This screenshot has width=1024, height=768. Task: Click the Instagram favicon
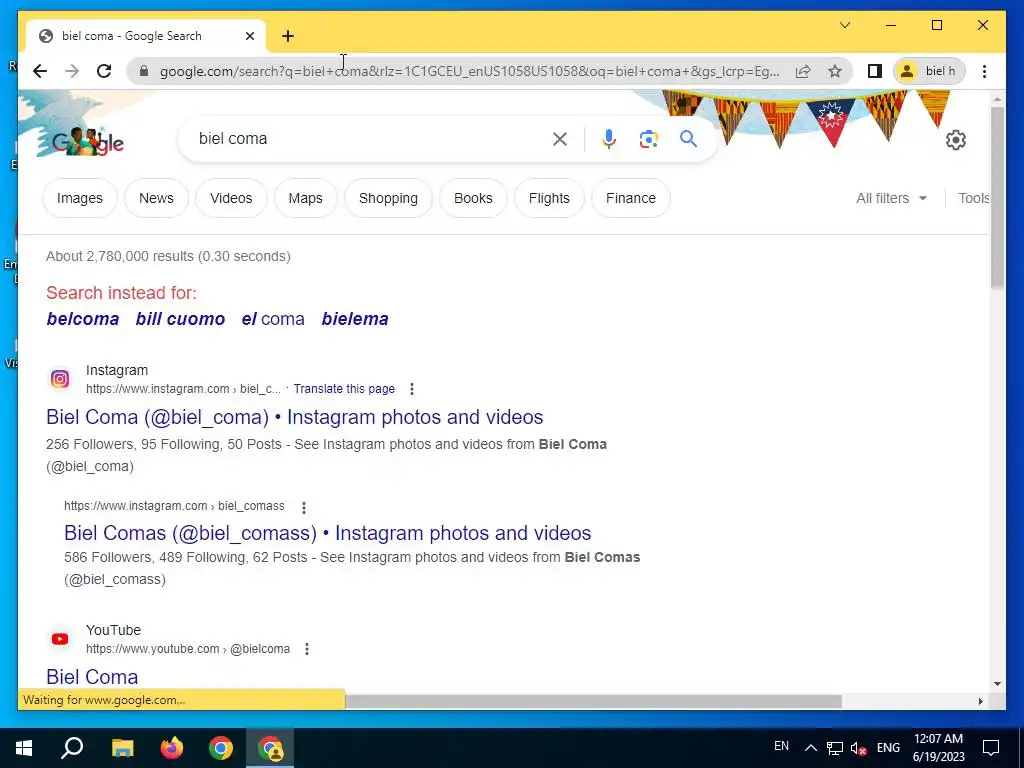pos(60,379)
